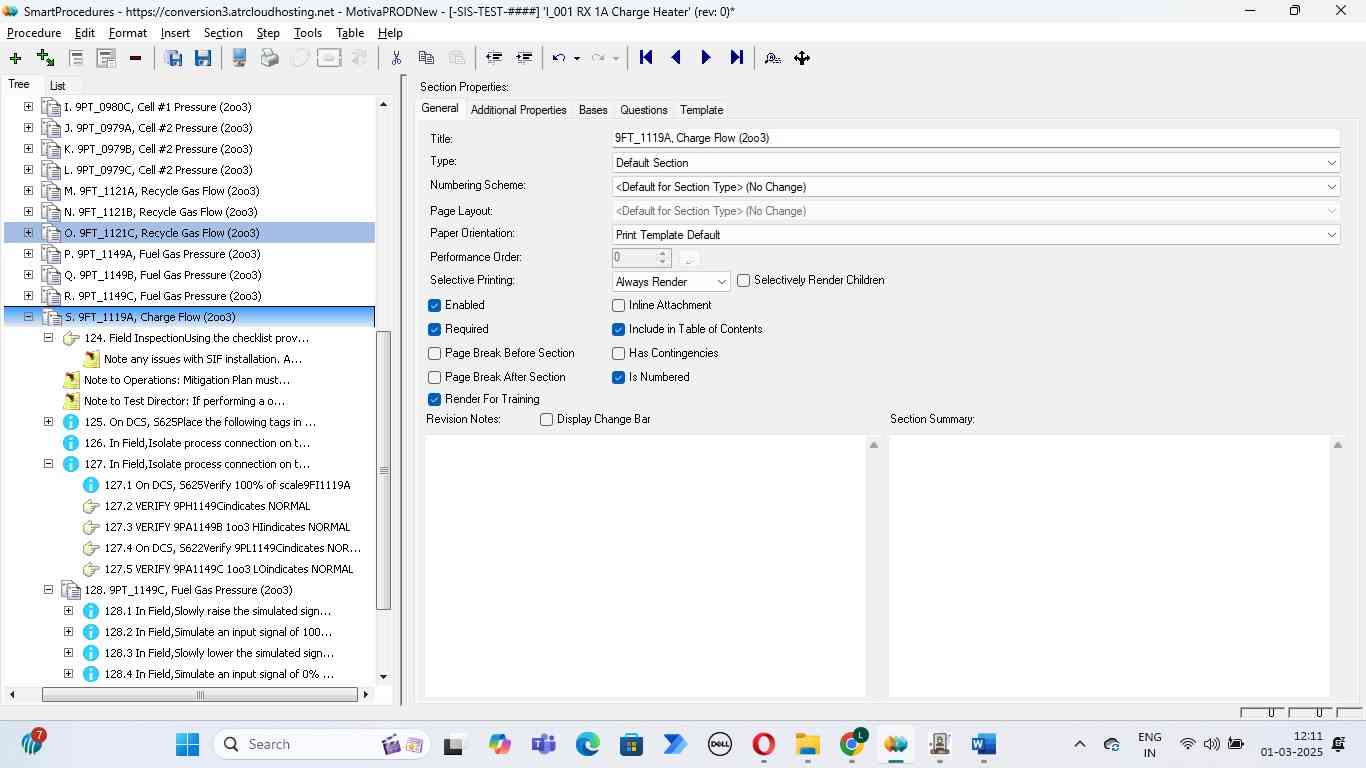Click the find icon beside the move arrows
Screen dimensions: 1366x768
pos(772,58)
